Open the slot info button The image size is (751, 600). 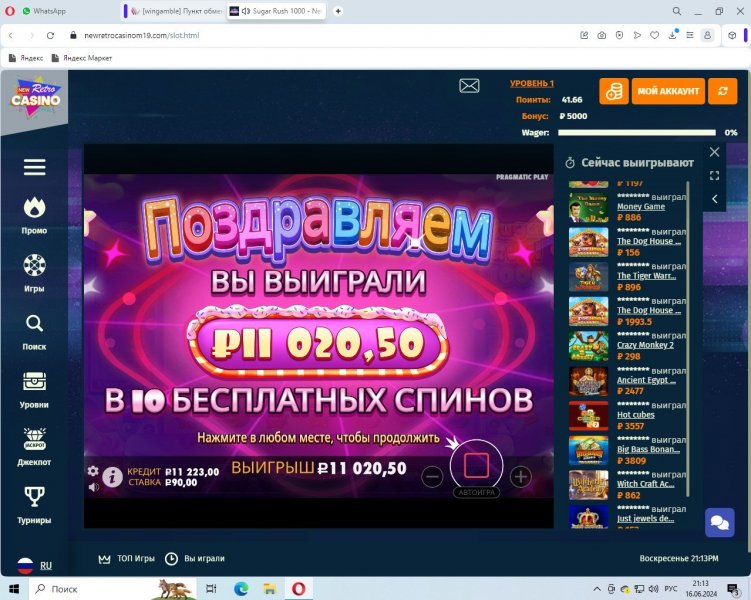tap(113, 477)
